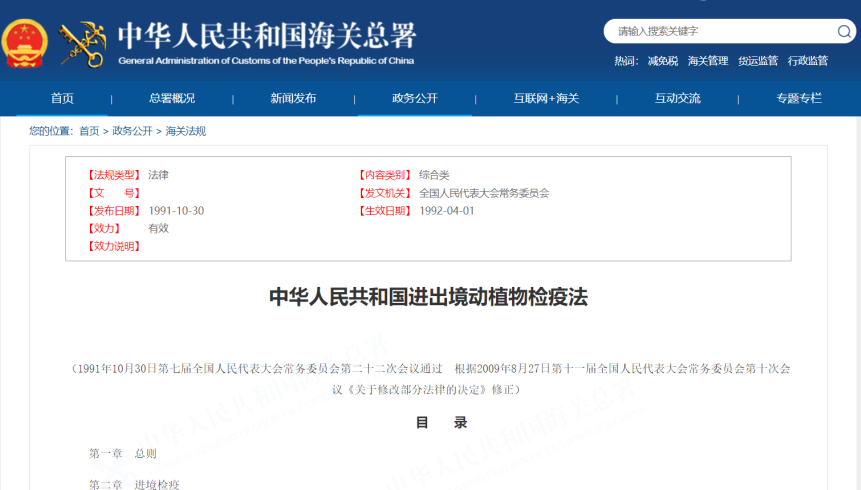Screen dimensions: 861x490
Task: Navigate to 互动交流 section
Action: click(677, 98)
